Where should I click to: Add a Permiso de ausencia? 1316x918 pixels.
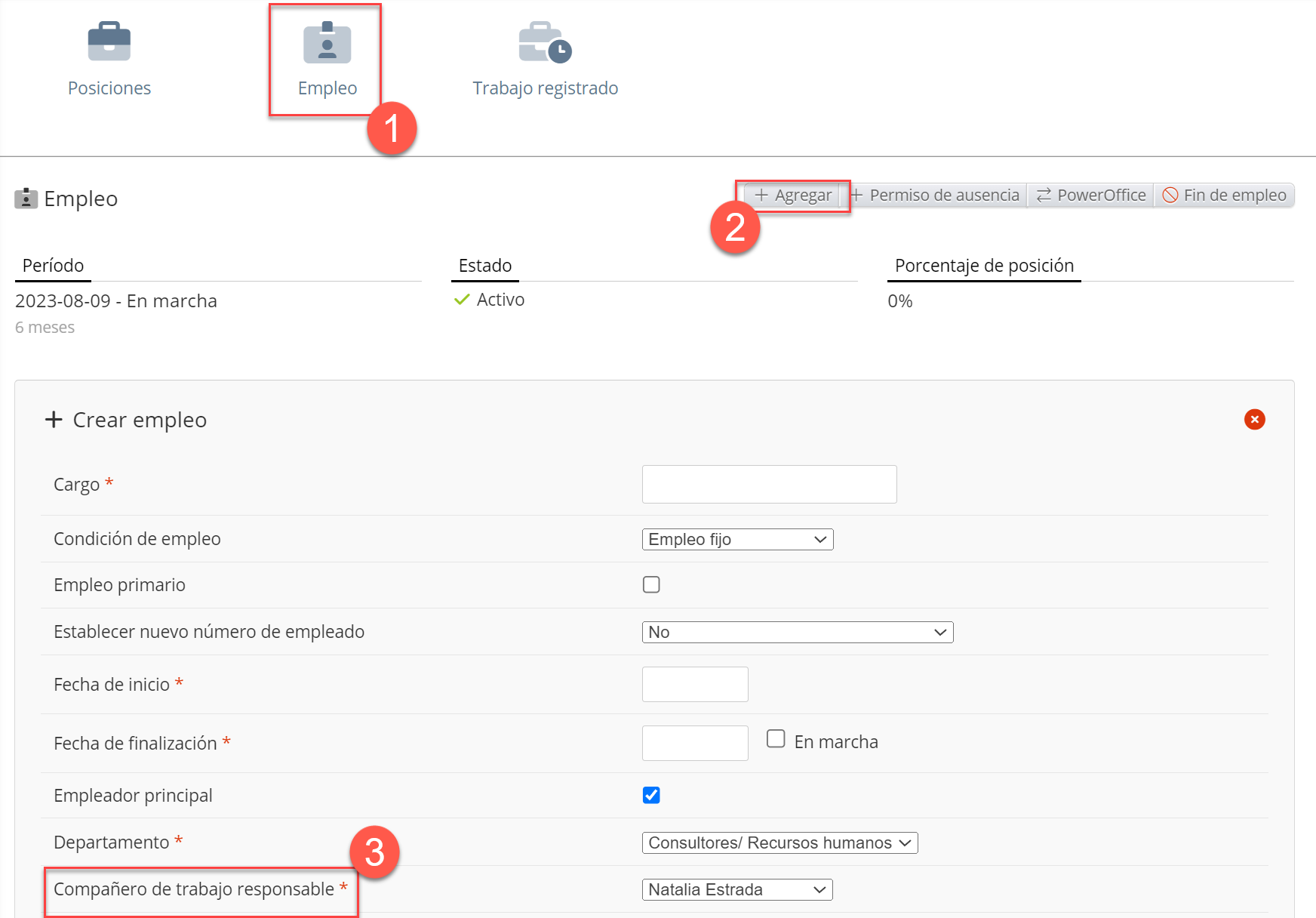pos(936,196)
